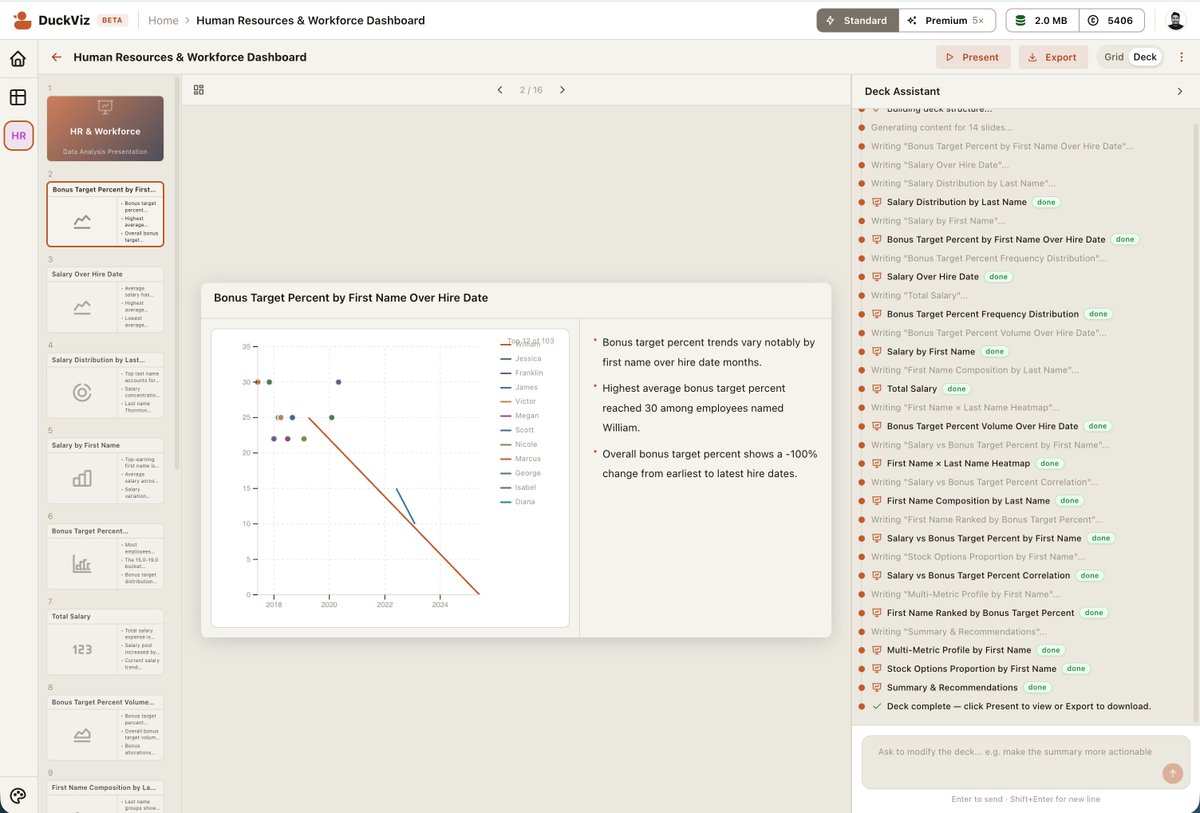
Task: Click Human Resources & Workforce Dashboard breadcrumb
Action: (310, 20)
